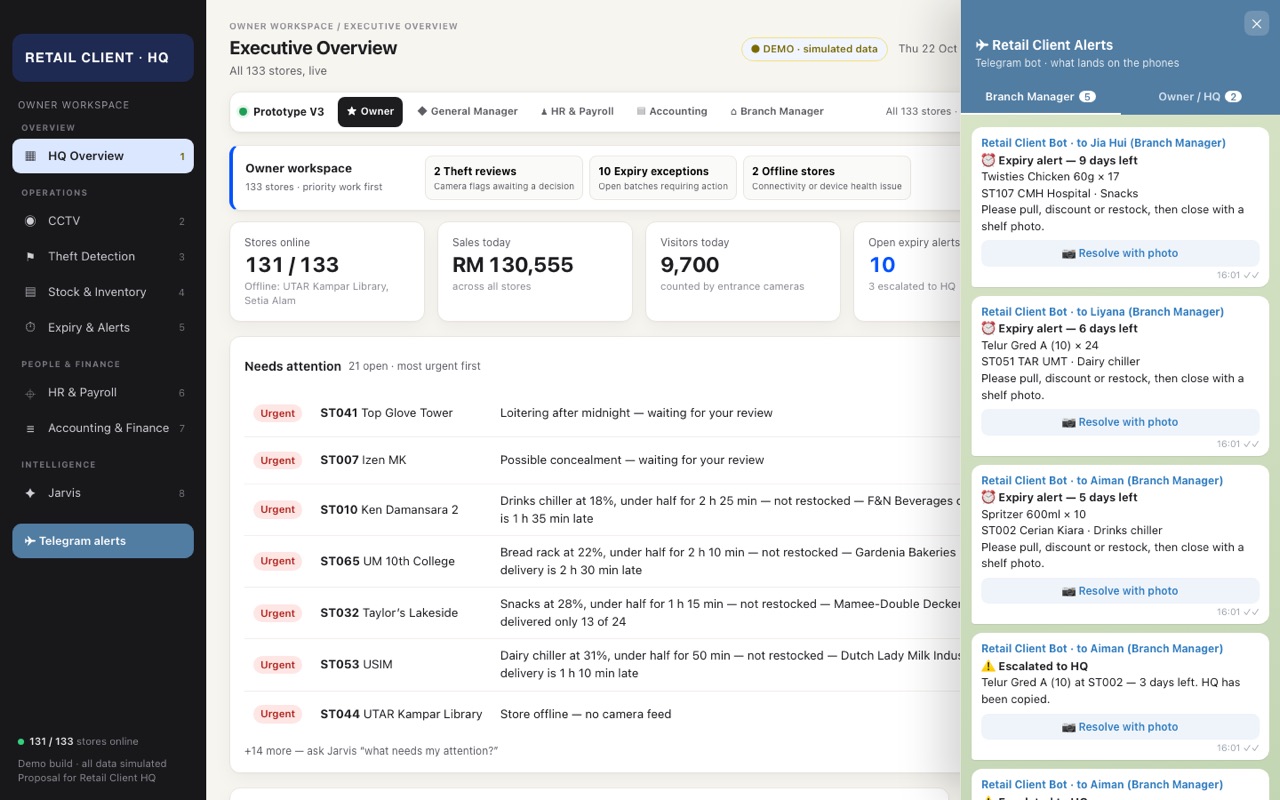Click the paper plane icon on Telegram alerts
The width and height of the screenshot is (1280, 800).
click(30, 541)
